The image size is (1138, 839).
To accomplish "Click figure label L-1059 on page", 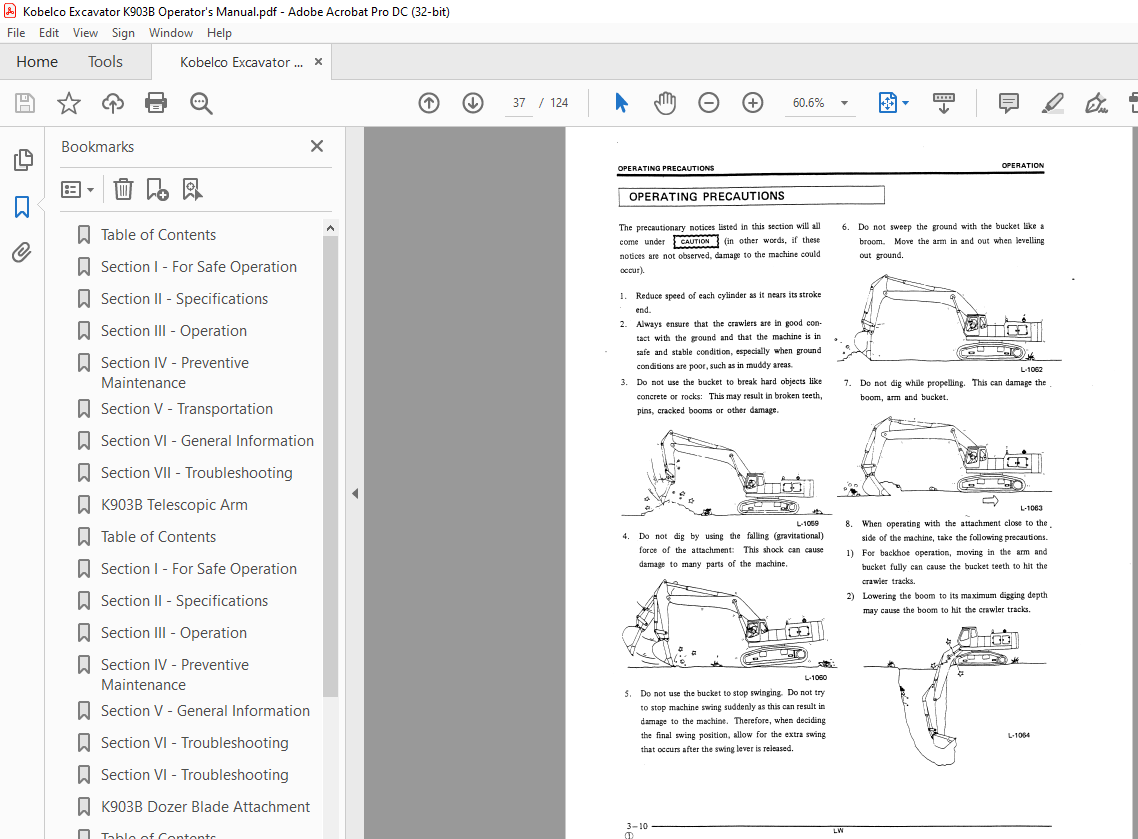I will tap(807, 523).
